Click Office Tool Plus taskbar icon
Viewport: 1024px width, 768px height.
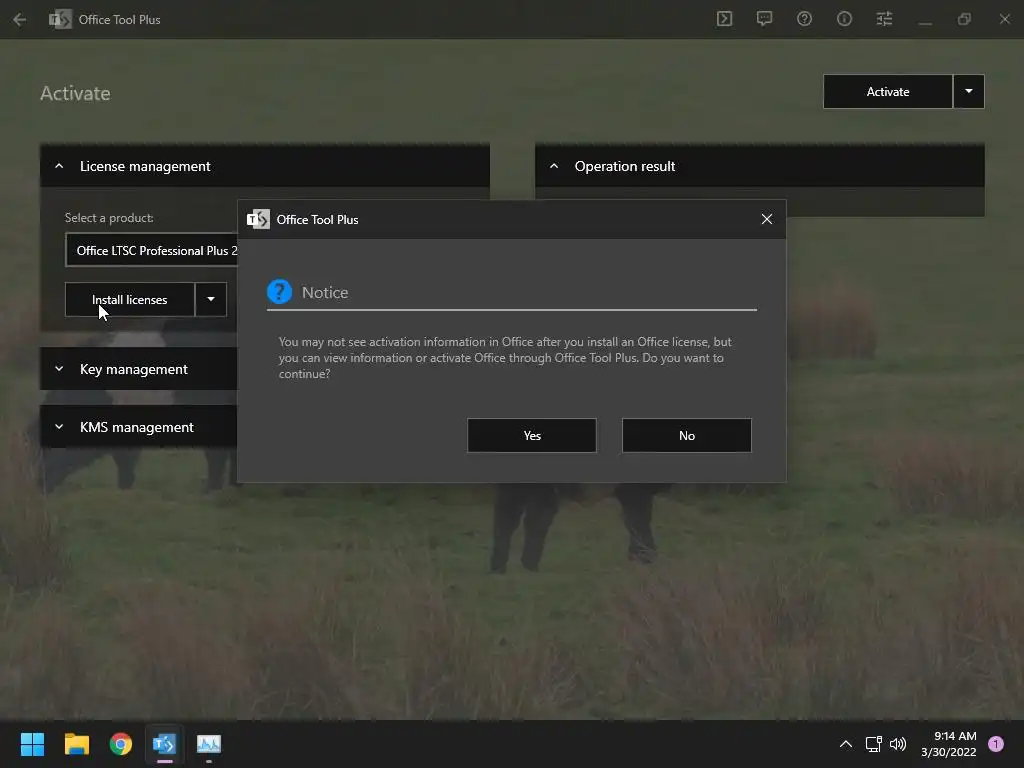tap(165, 744)
